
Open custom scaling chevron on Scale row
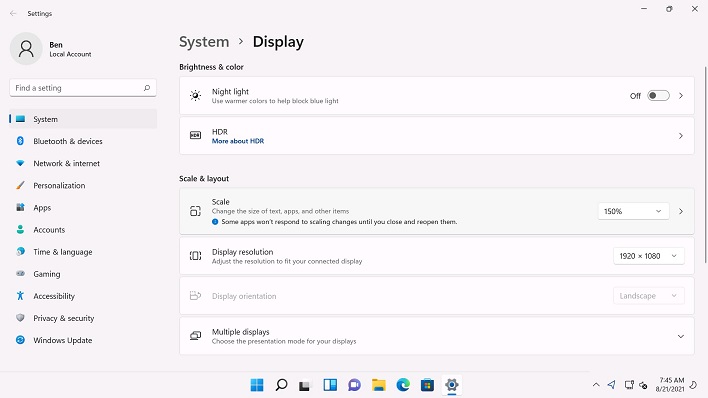click(x=681, y=211)
